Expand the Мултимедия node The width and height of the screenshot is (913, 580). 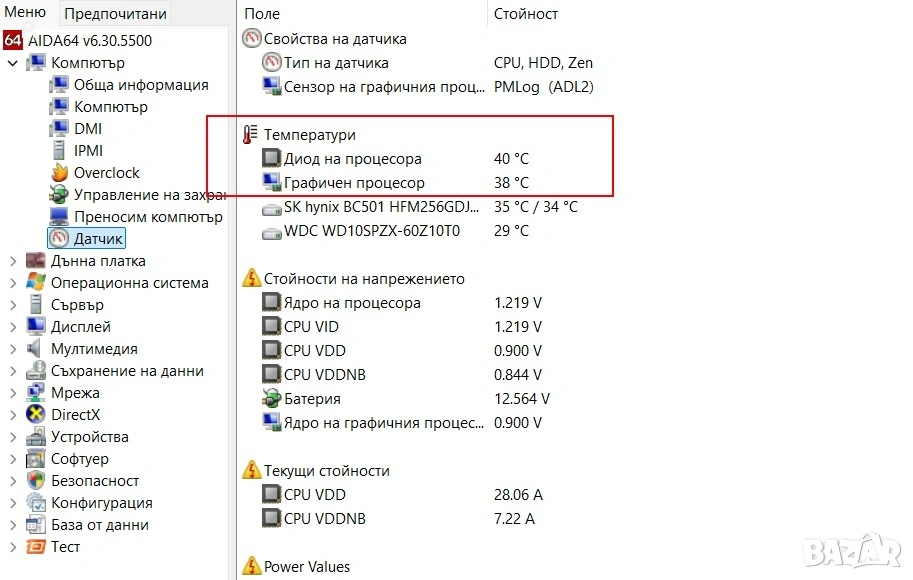[13, 349]
